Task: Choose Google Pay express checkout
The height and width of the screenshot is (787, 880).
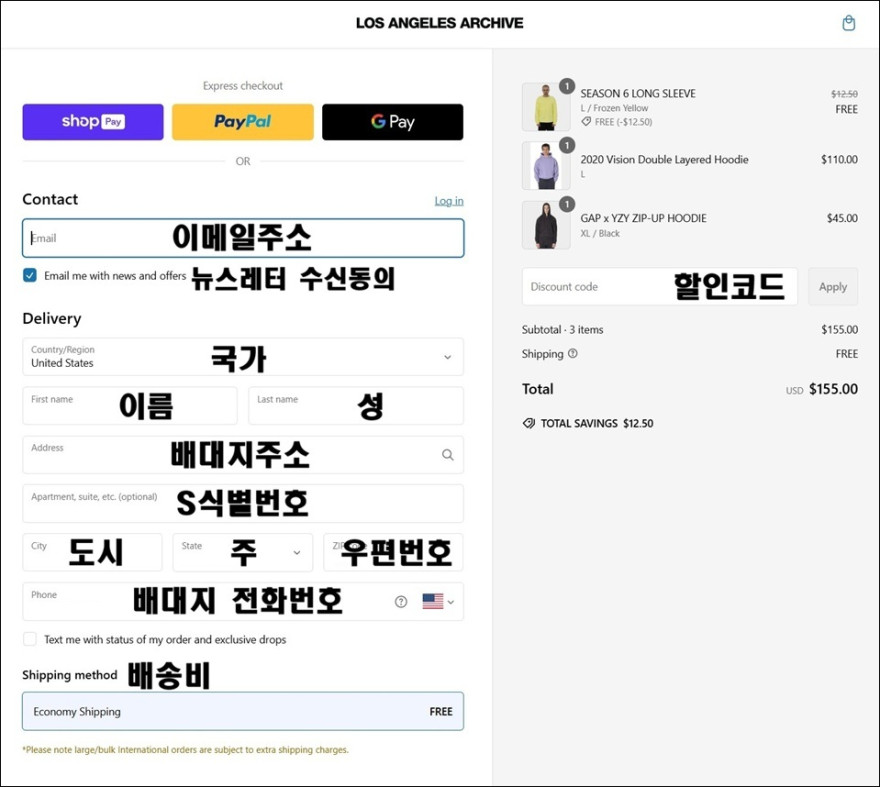Action: (x=393, y=122)
